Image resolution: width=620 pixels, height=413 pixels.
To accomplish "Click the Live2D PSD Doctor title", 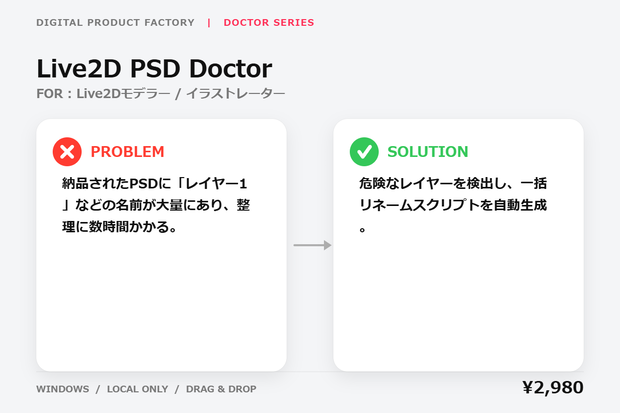I will pos(154,68).
